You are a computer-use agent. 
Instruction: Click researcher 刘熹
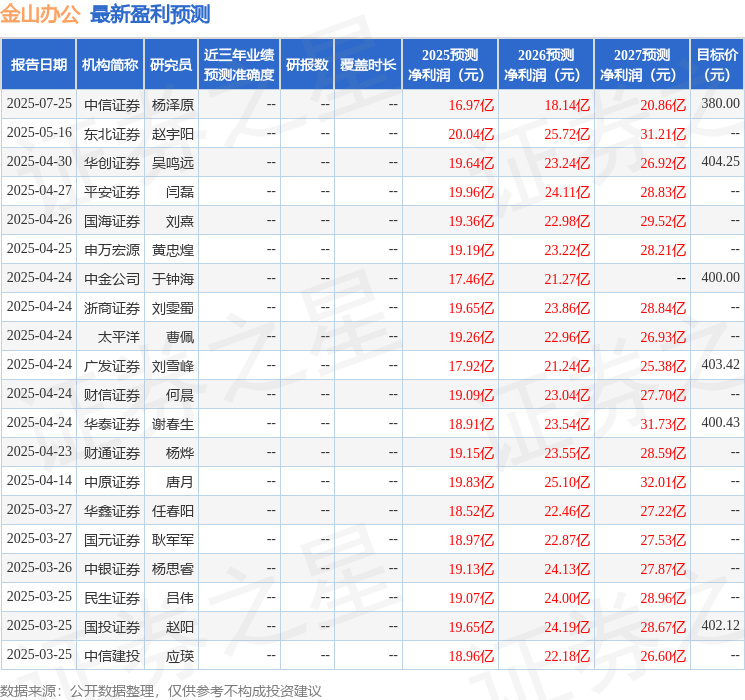coord(180,221)
